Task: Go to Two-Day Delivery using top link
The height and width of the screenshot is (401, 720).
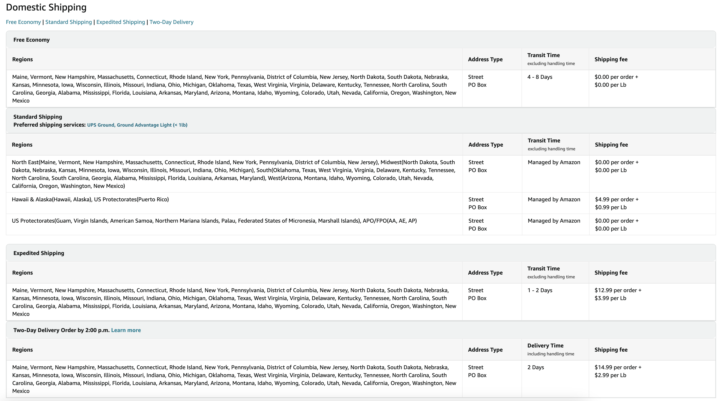Action: [x=172, y=21]
